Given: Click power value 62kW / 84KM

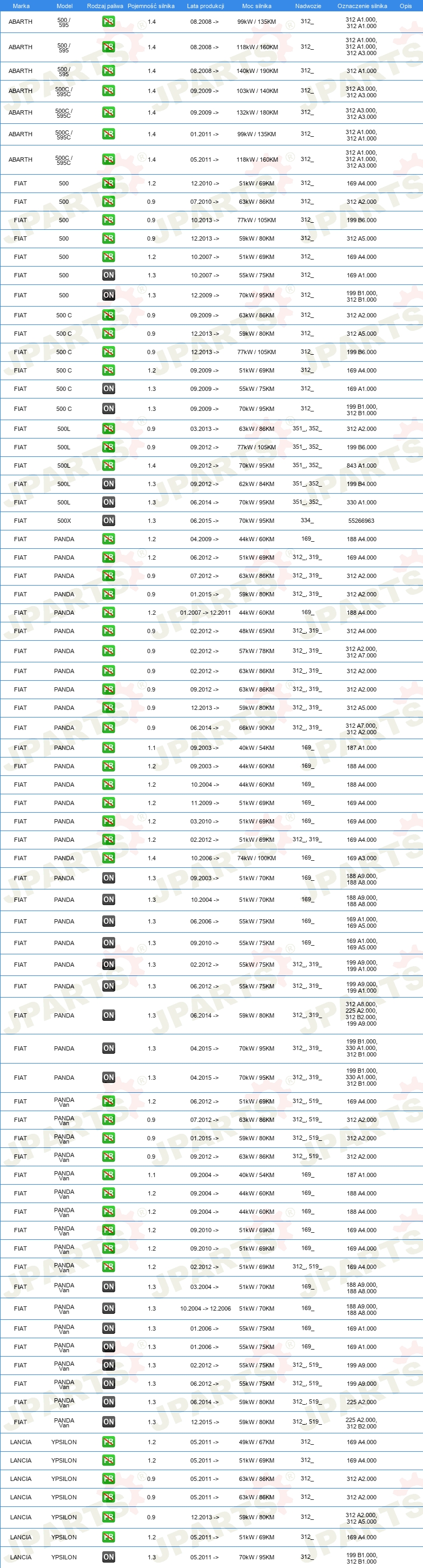Looking at the screenshot, I should (256, 484).
